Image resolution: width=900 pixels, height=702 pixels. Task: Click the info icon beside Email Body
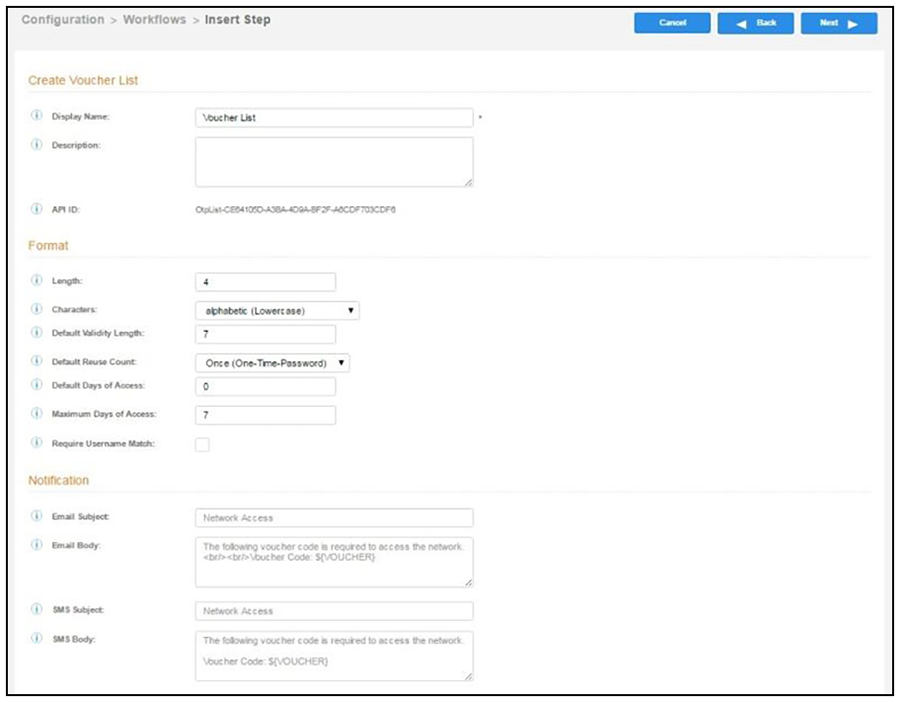coord(36,544)
